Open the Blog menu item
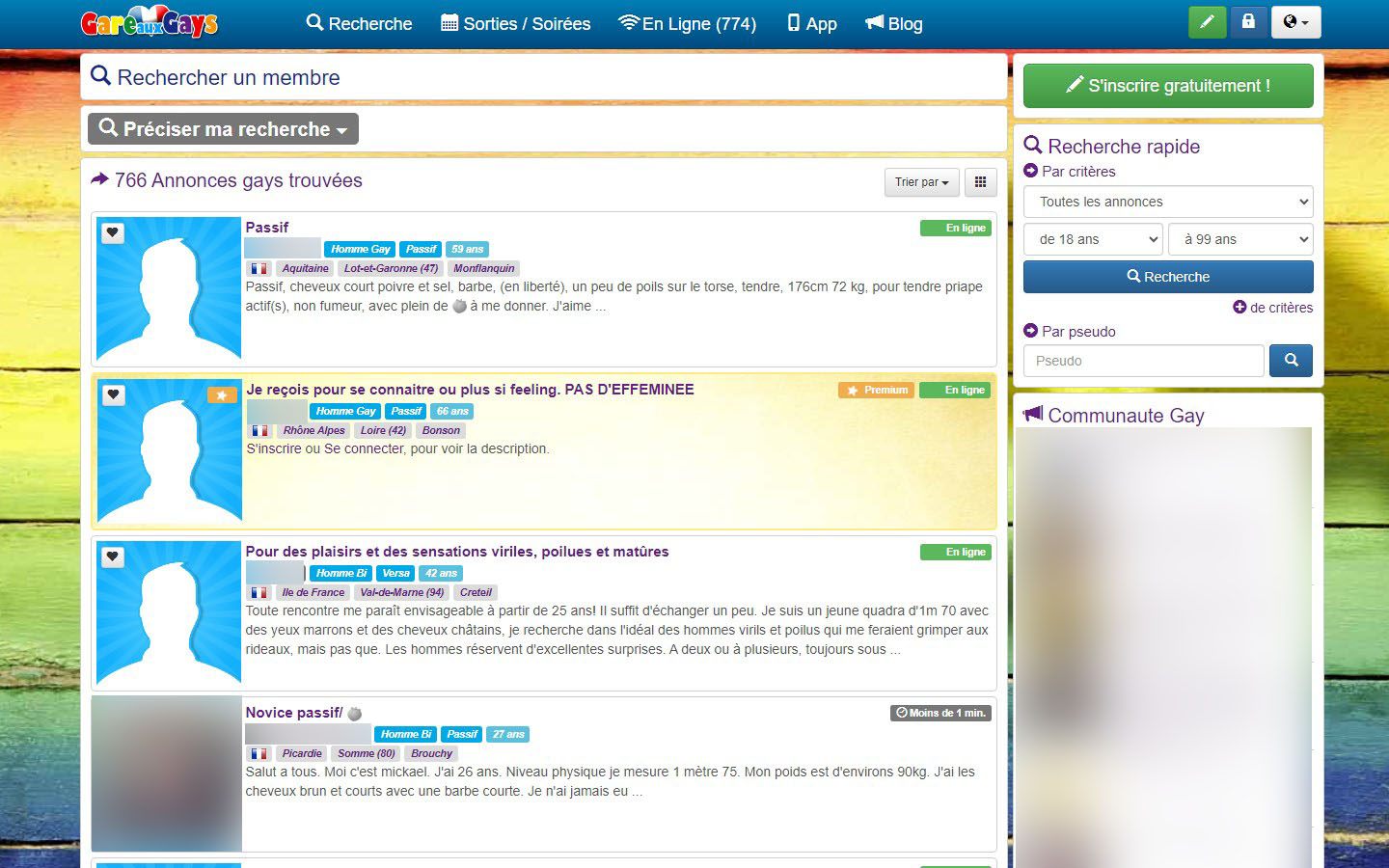The width and height of the screenshot is (1389, 868). pyautogui.click(x=894, y=23)
